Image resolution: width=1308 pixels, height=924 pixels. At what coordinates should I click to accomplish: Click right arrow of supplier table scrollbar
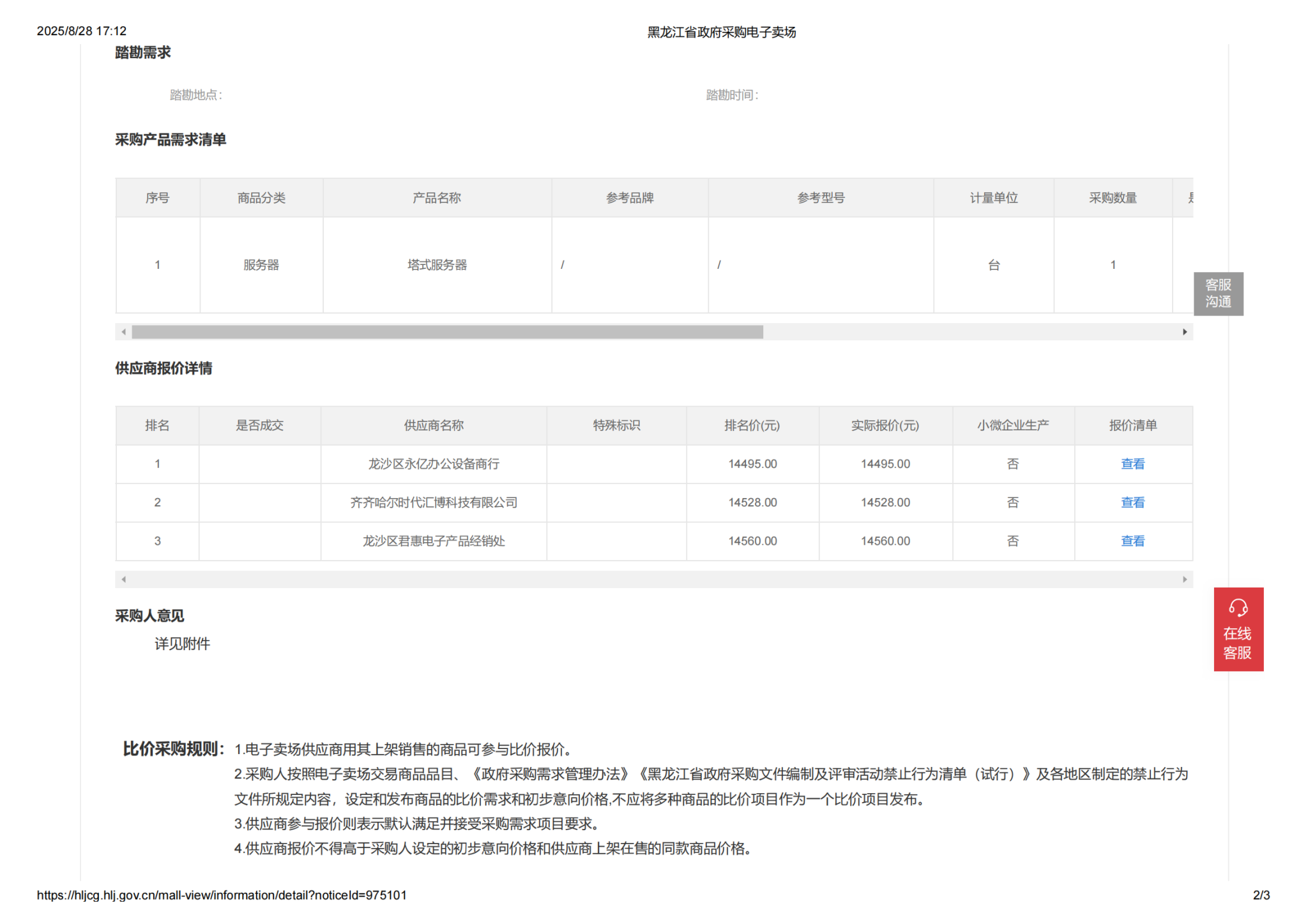(1185, 579)
